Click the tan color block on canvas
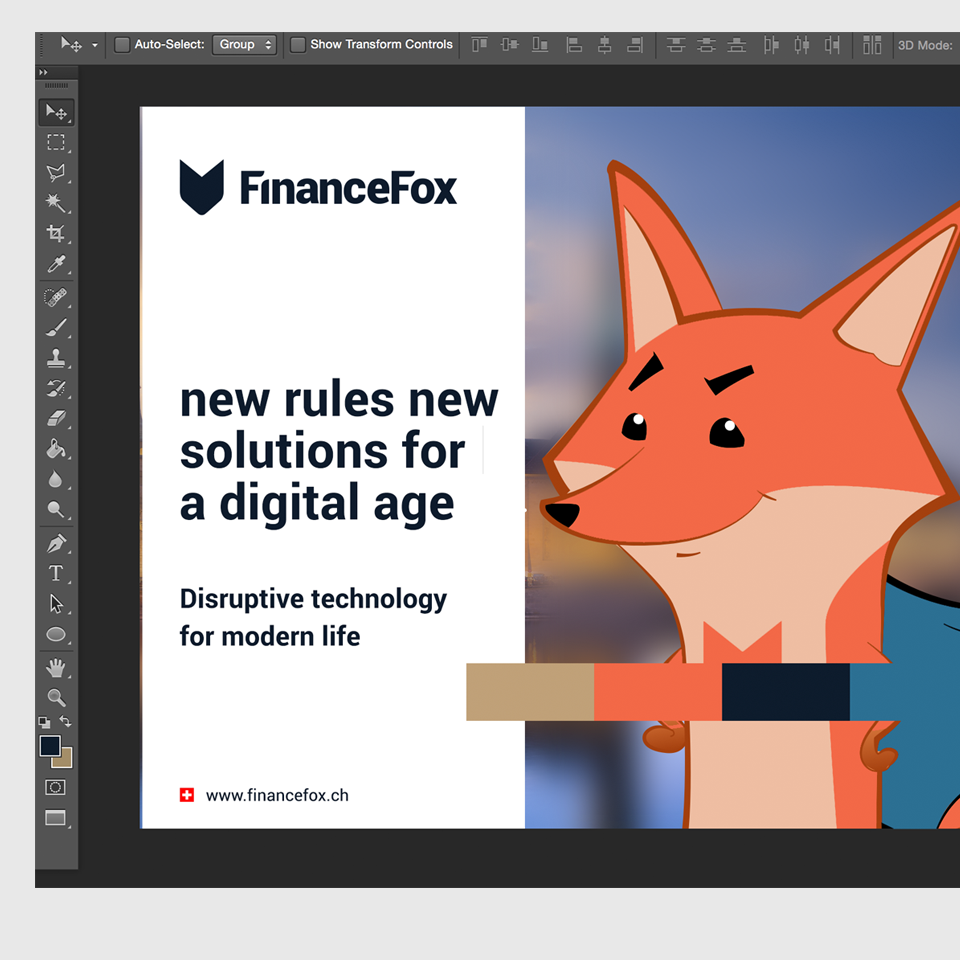The width and height of the screenshot is (960, 960). tap(530, 692)
